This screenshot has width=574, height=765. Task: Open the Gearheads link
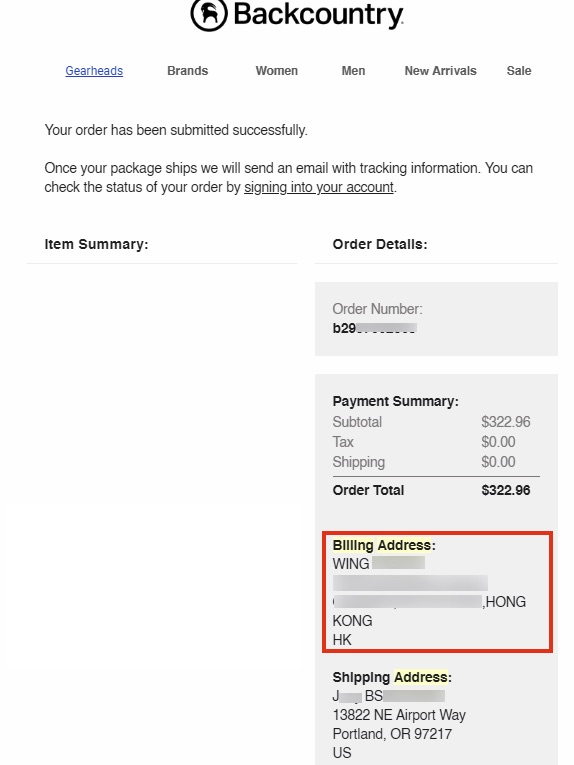tap(94, 71)
